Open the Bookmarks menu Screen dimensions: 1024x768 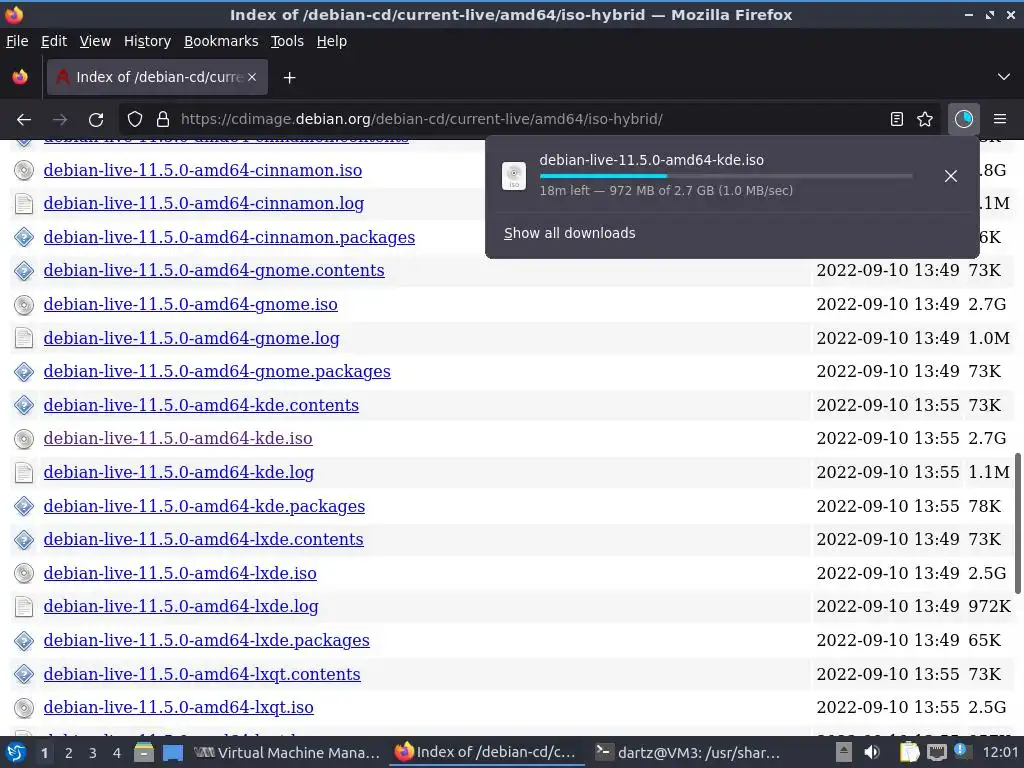pyautogui.click(x=221, y=41)
